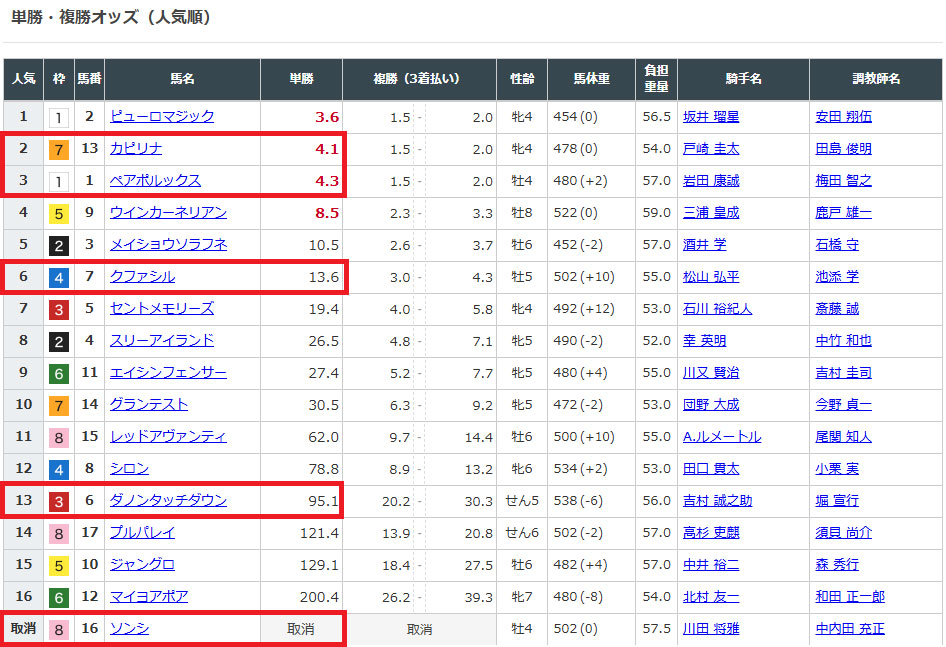
Task: Select jockey link A.ルメートル
Action: [x=721, y=437]
